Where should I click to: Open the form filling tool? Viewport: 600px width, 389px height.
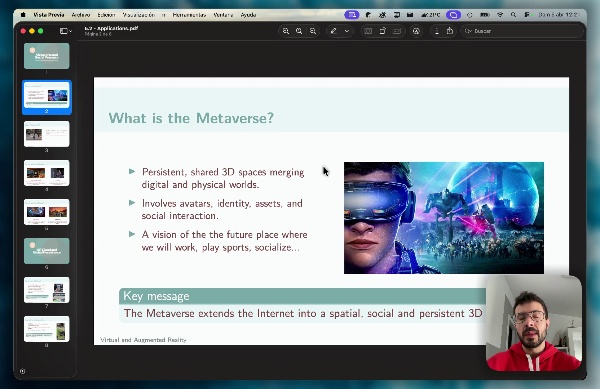click(x=397, y=31)
